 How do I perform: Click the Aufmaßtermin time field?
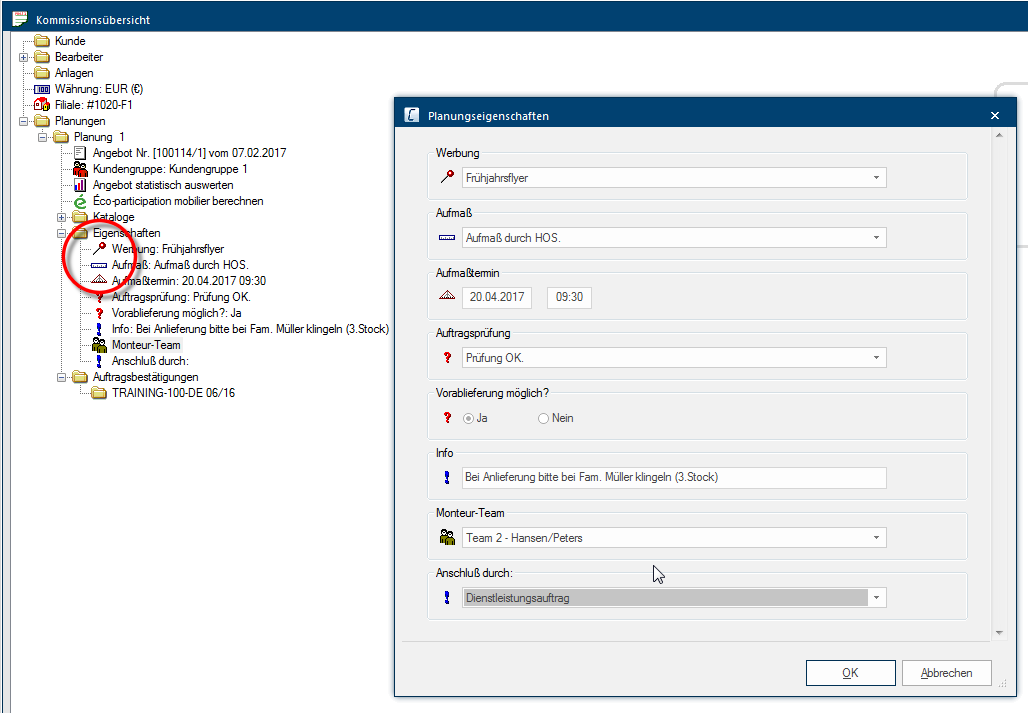[569, 298]
